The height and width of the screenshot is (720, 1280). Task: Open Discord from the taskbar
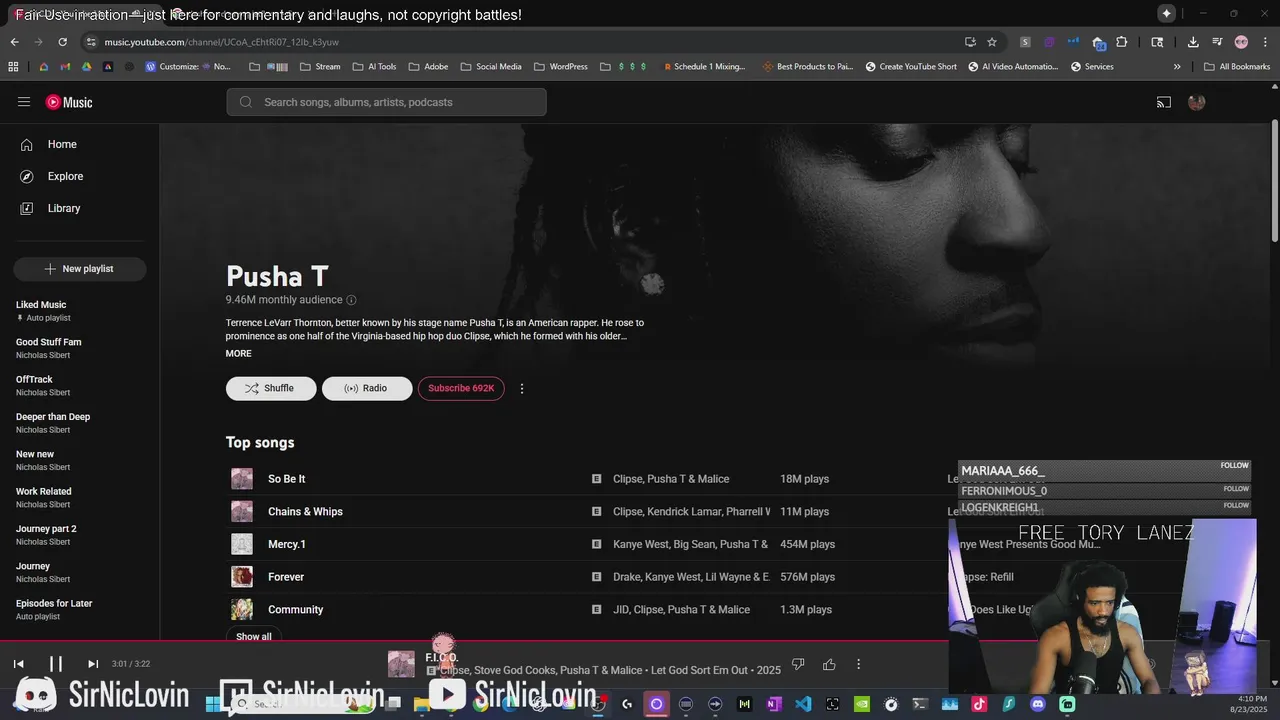(1038, 704)
